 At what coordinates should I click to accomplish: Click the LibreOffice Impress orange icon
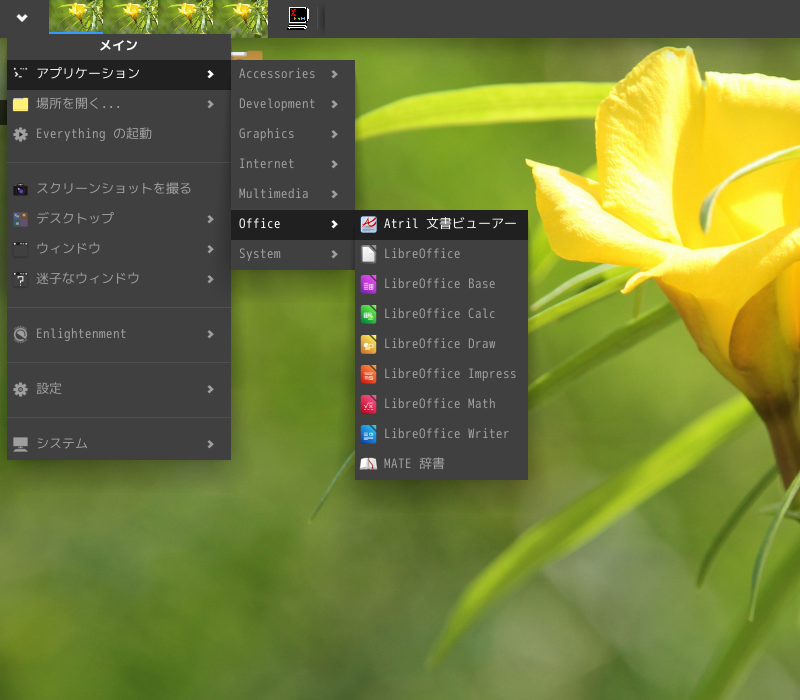(x=368, y=374)
